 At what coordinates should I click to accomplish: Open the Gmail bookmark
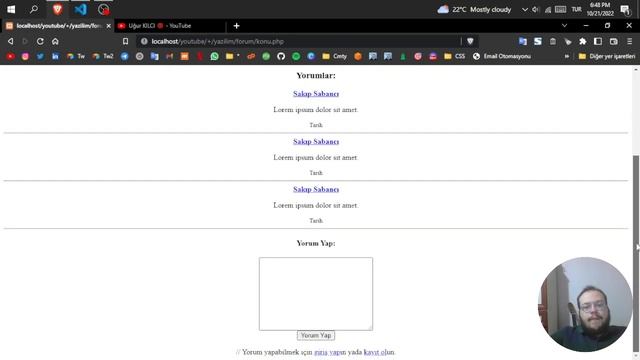[169, 56]
